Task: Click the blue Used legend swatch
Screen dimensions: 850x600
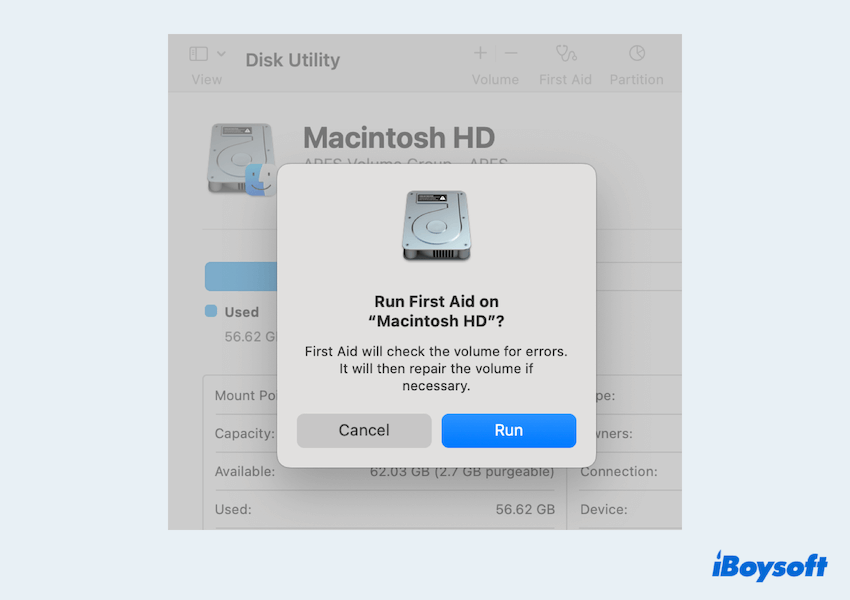Action: 211,311
